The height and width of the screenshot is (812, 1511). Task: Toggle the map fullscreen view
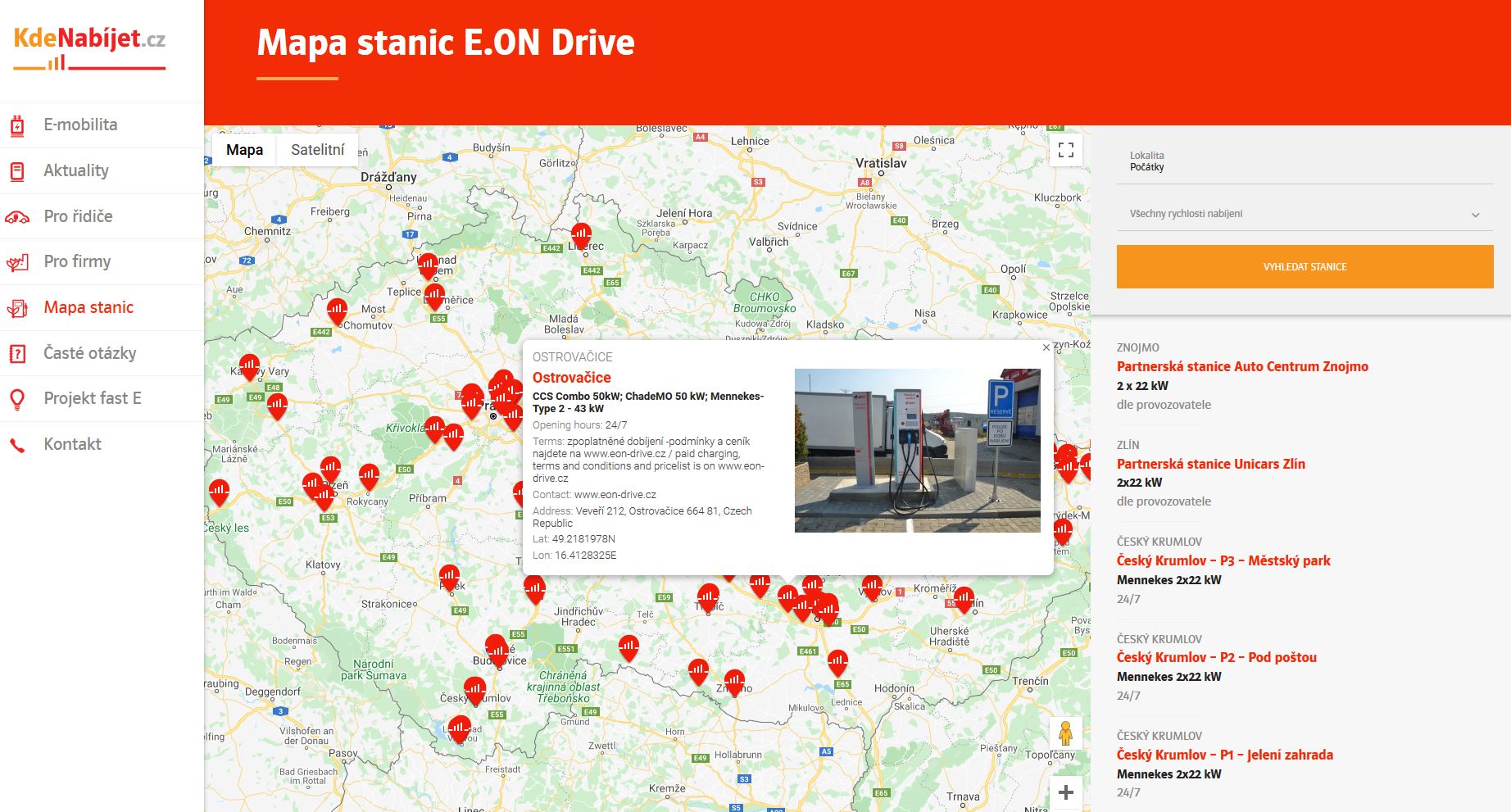click(x=1066, y=150)
